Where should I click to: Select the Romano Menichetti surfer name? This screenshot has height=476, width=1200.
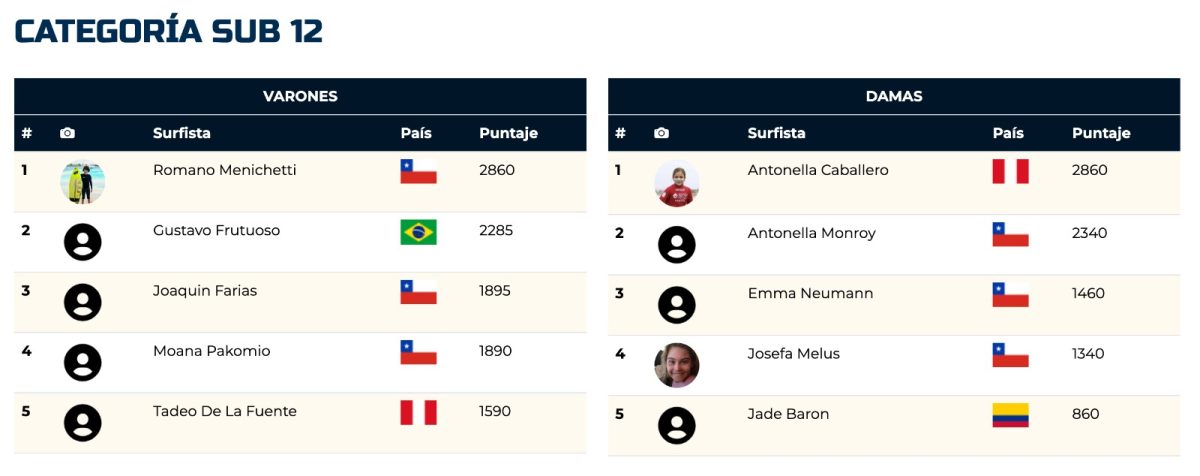coord(225,170)
